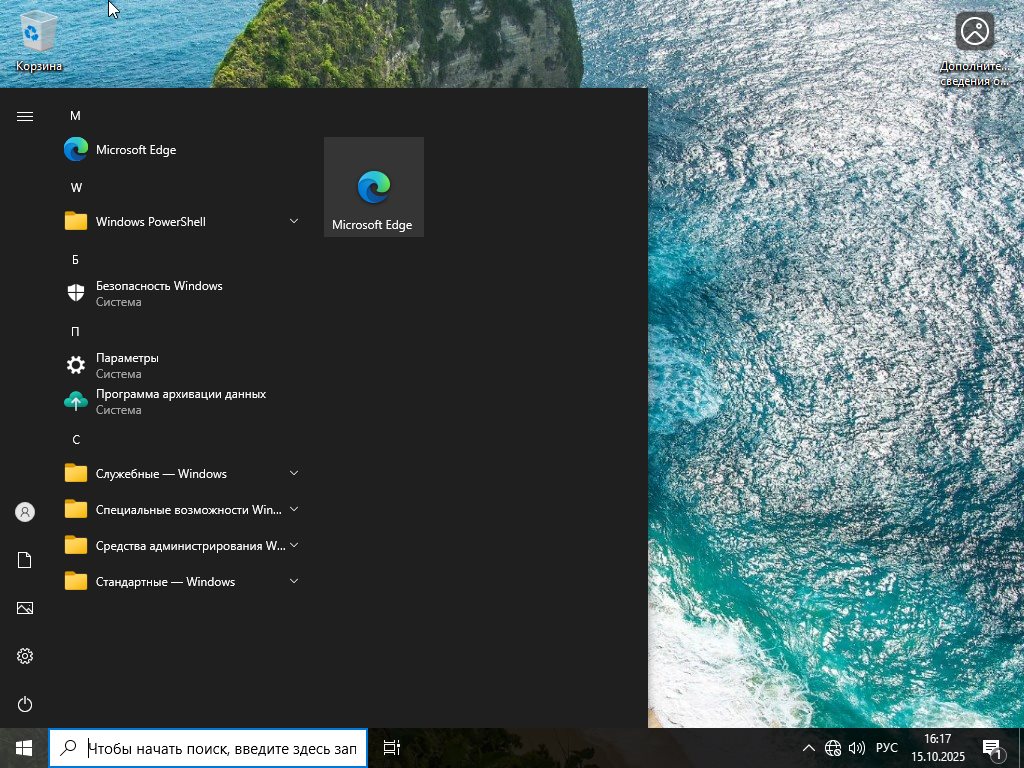Click the Microsoft Edge pinned tile
The width and height of the screenshot is (1024, 768).
[x=373, y=187]
